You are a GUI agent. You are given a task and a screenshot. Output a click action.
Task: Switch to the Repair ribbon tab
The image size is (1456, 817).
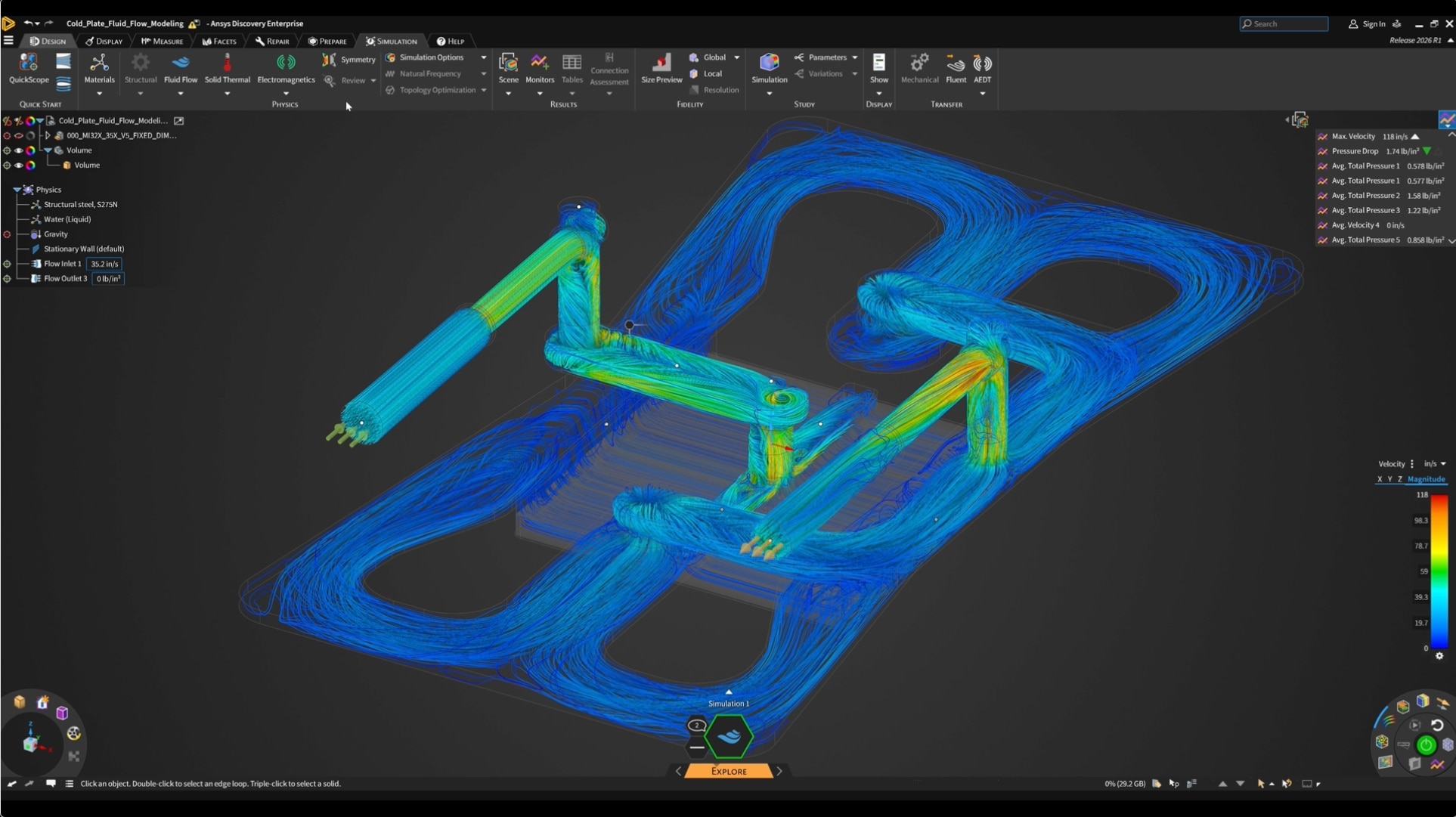point(272,42)
